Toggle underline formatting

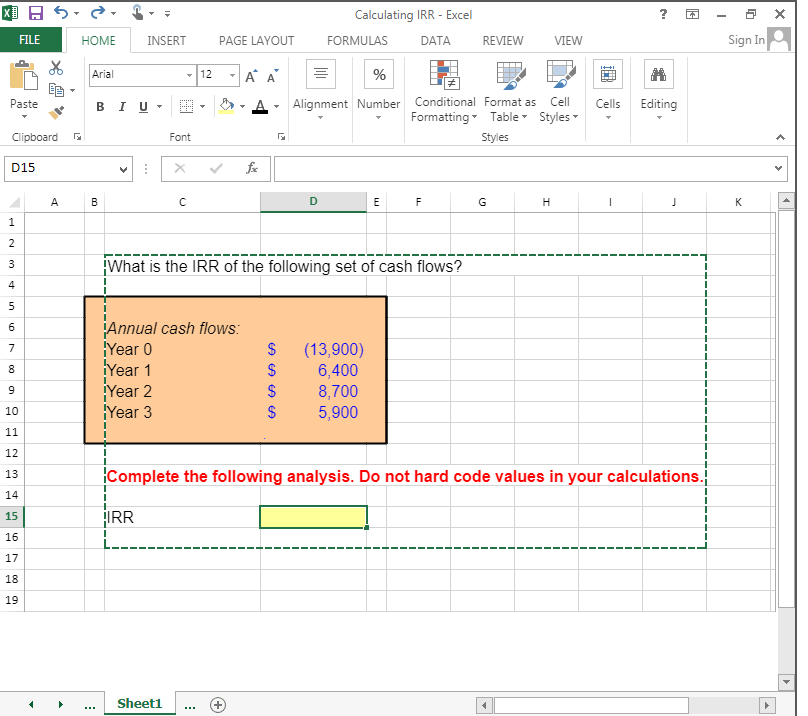[141, 105]
